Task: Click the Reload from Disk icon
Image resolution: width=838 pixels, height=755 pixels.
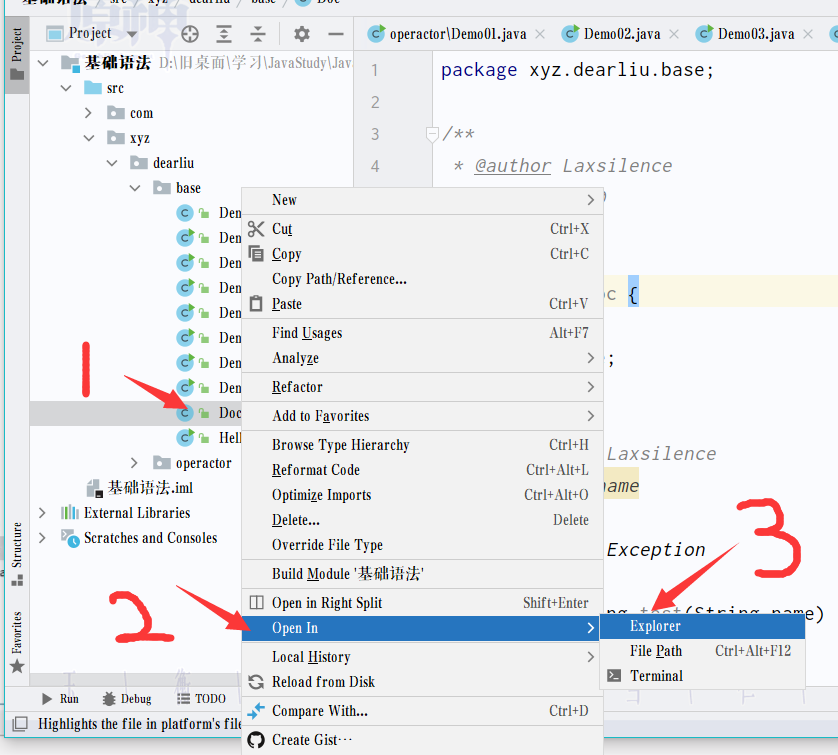Action: click(256, 682)
